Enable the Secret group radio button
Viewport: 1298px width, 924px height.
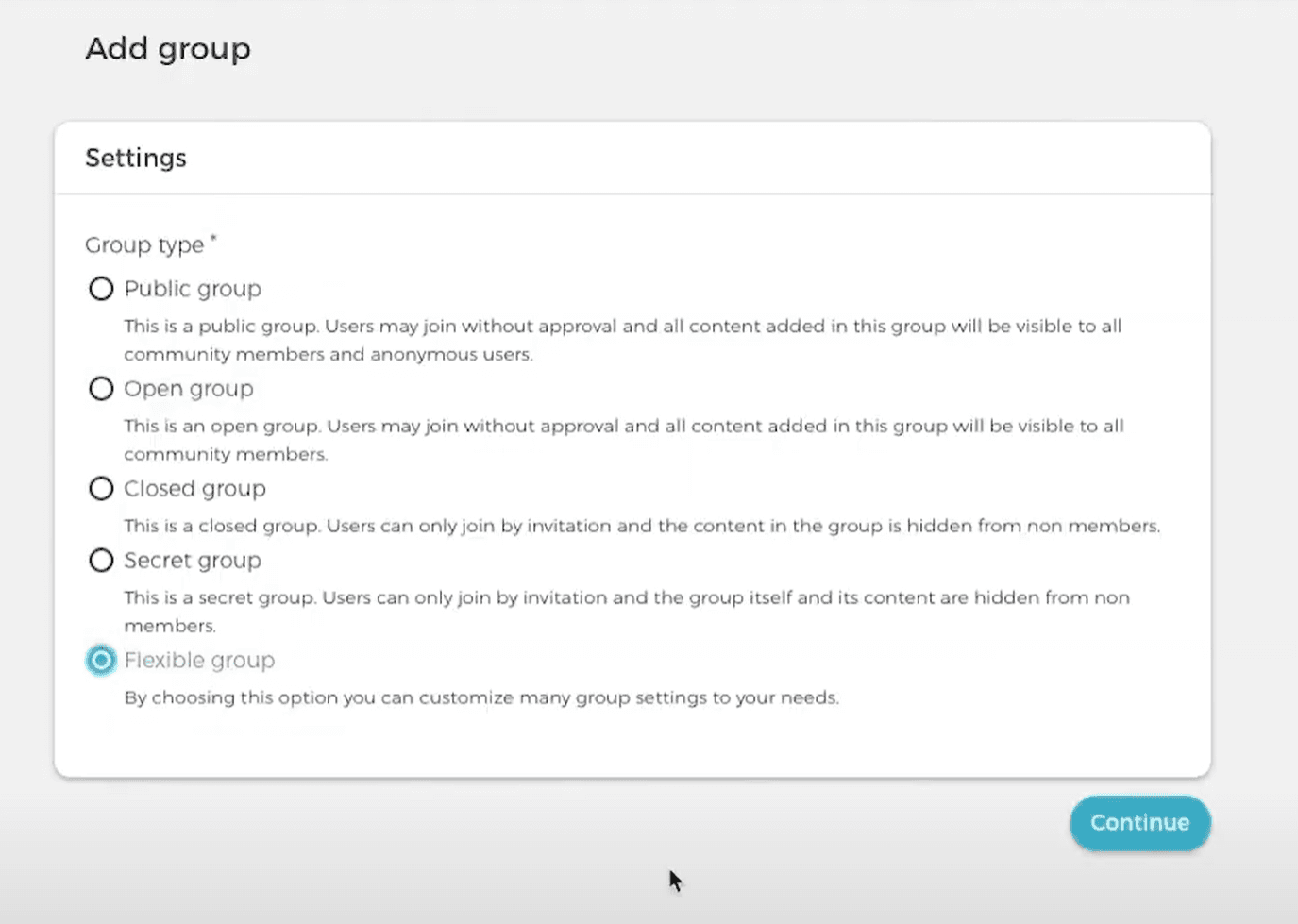point(101,561)
